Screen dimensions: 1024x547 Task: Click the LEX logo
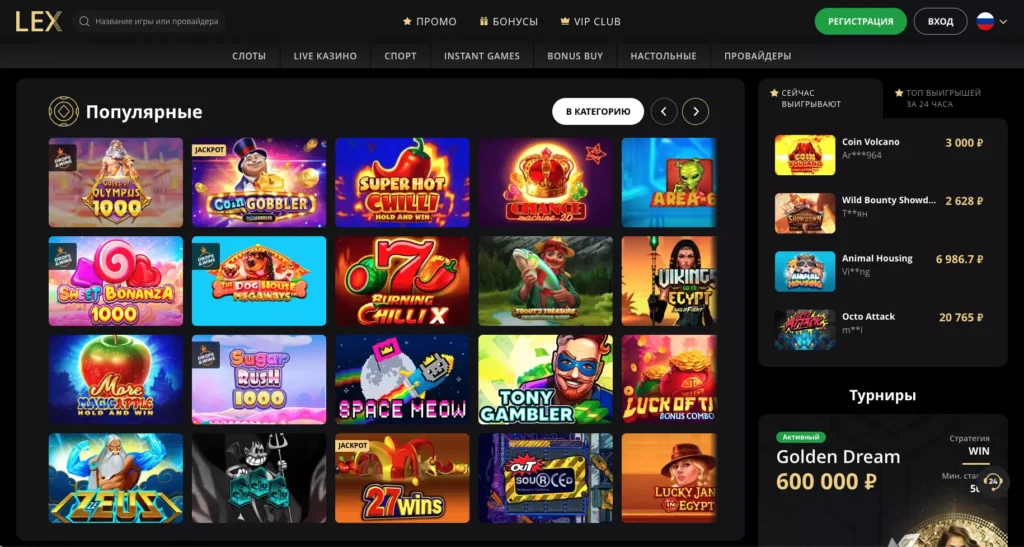coord(39,22)
